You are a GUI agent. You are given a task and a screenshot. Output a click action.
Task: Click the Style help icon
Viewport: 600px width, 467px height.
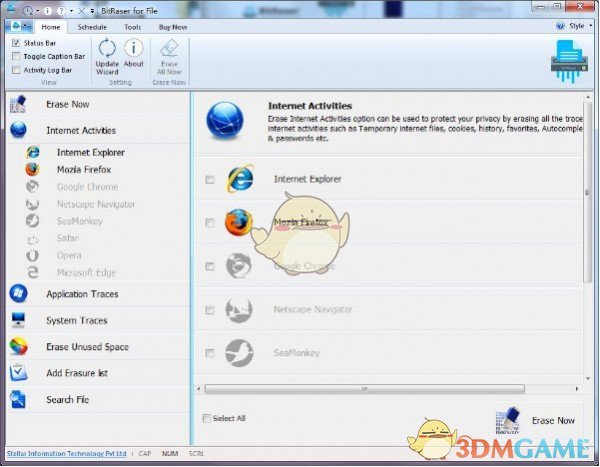point(560,26)
